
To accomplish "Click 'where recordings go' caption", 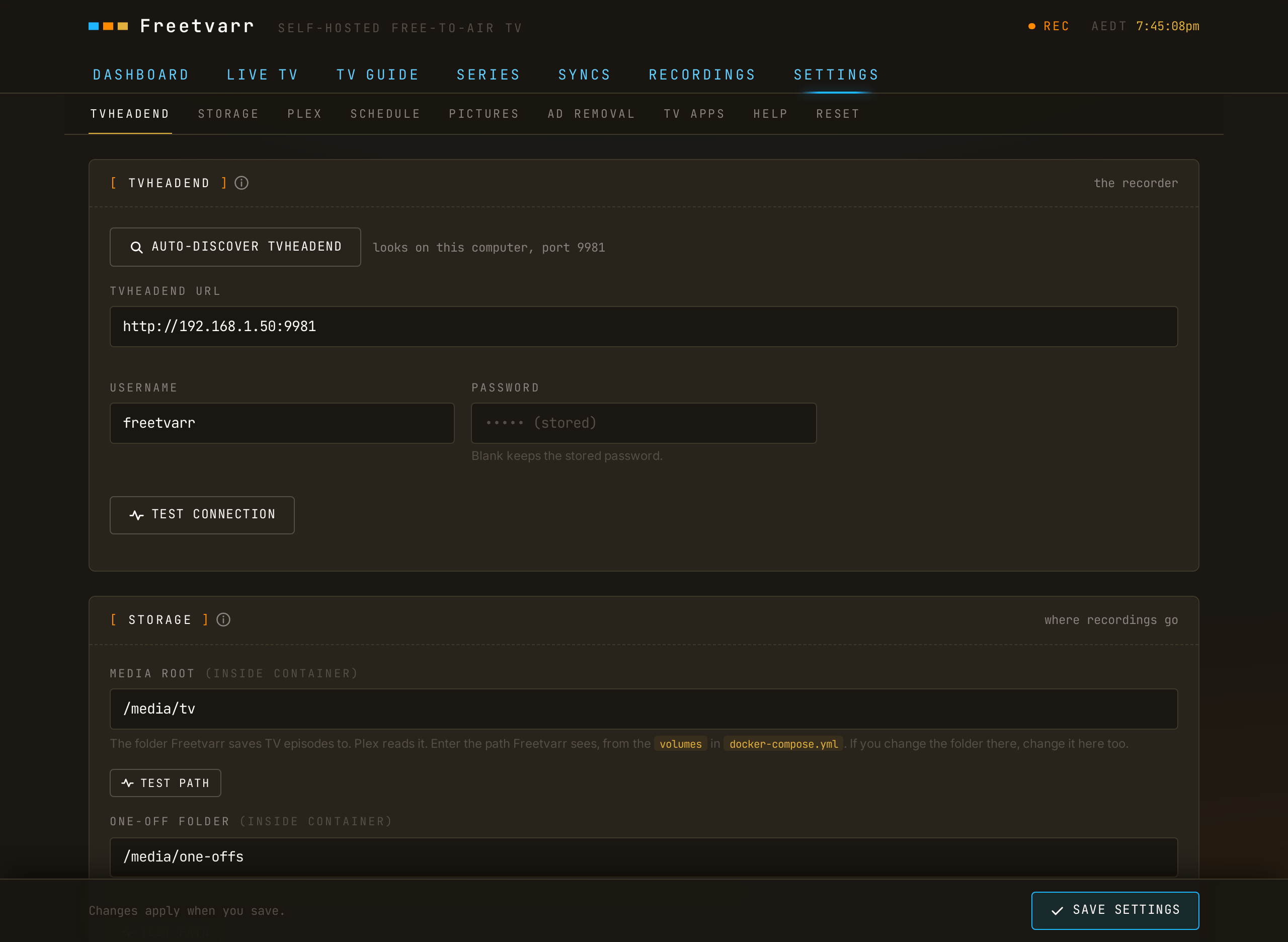I will (1111, 620).
